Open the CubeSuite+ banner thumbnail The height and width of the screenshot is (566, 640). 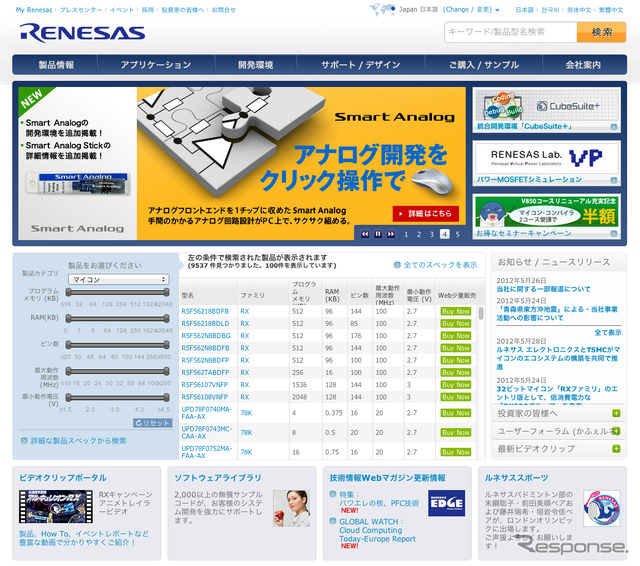547,110
